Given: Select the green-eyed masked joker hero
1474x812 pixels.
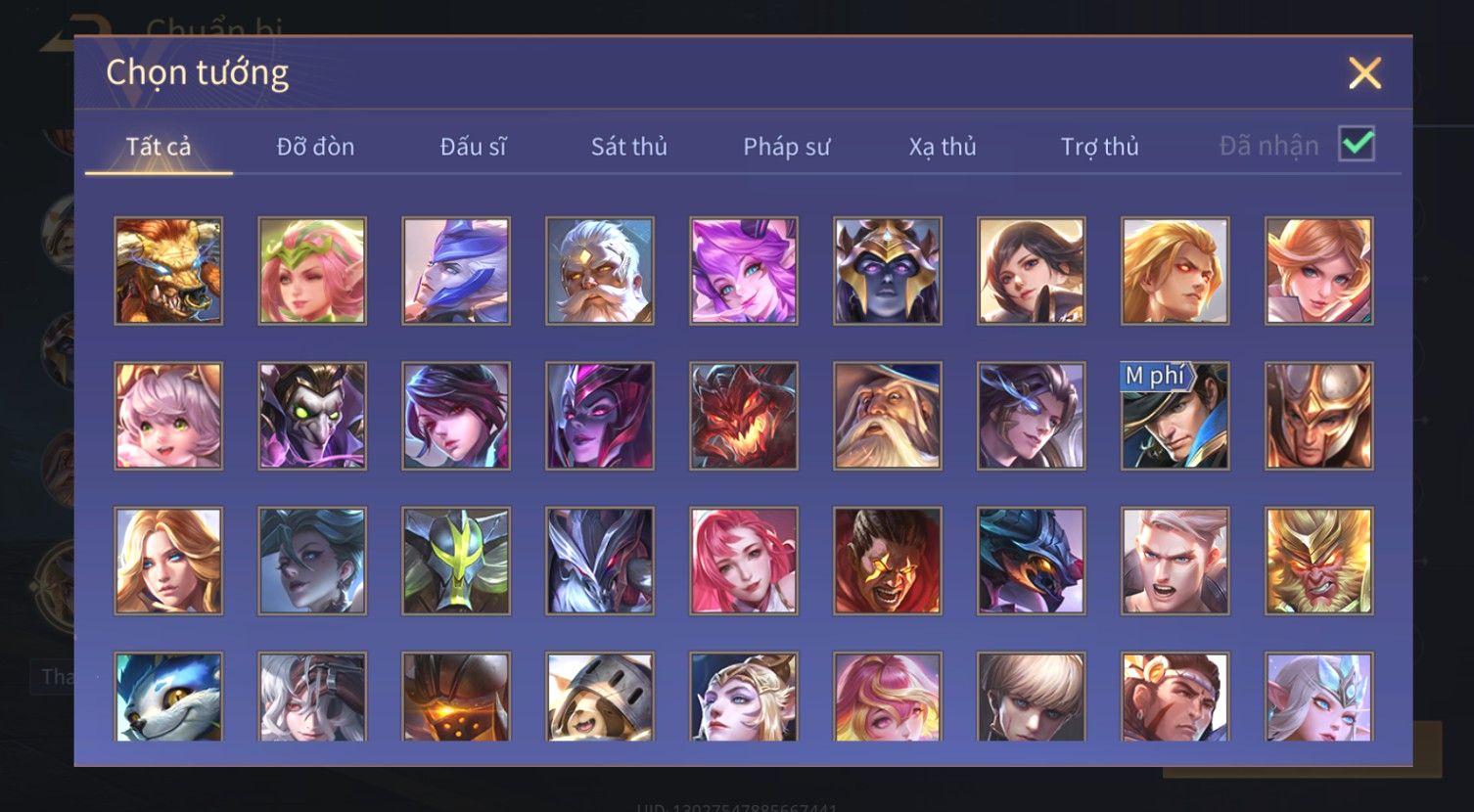Looking at the screenshot, I should tap(312, 416).
